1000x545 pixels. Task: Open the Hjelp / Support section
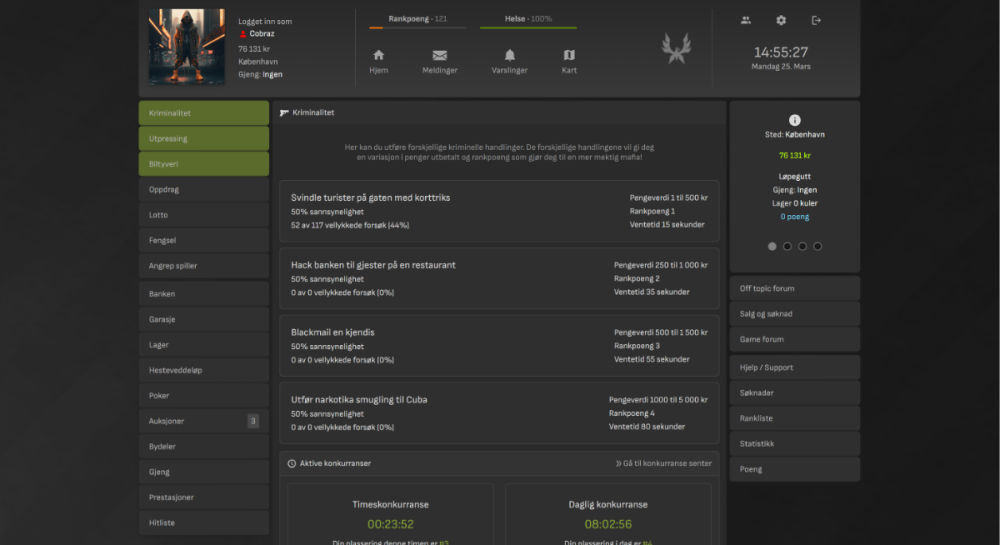[794, 367]
